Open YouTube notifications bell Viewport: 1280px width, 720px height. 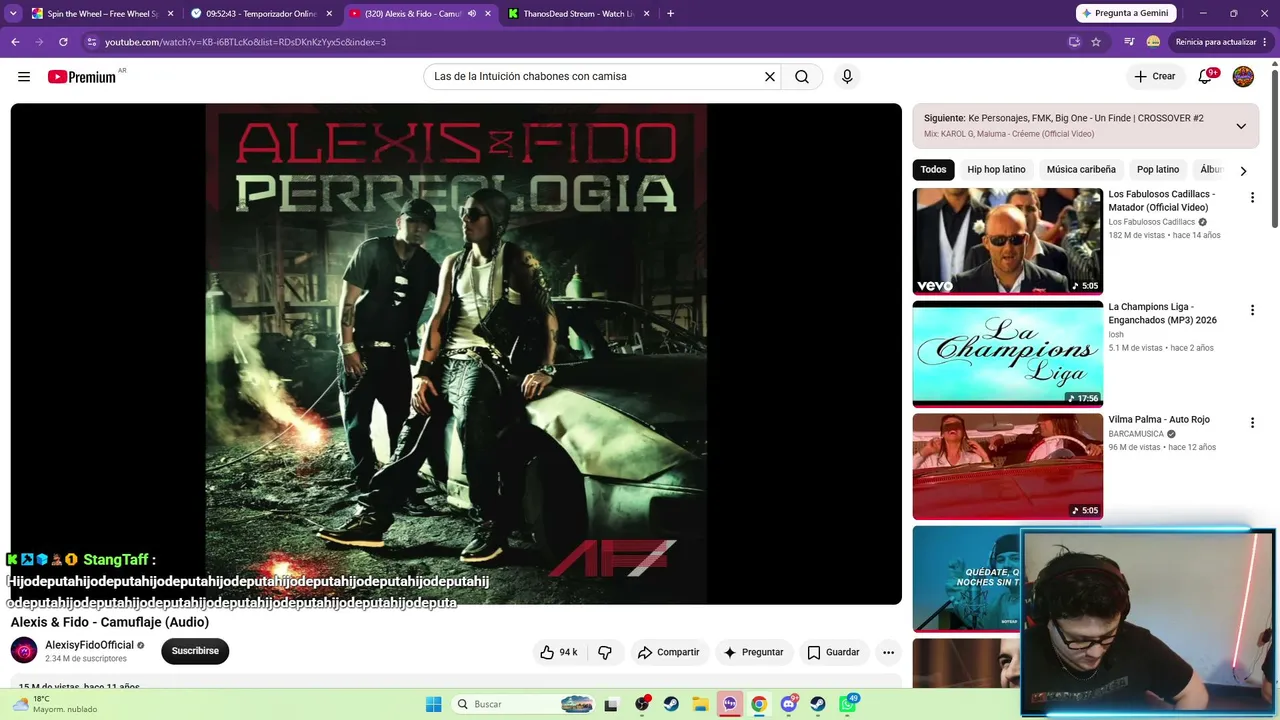pyautogui.click(x=1206, y=77)
